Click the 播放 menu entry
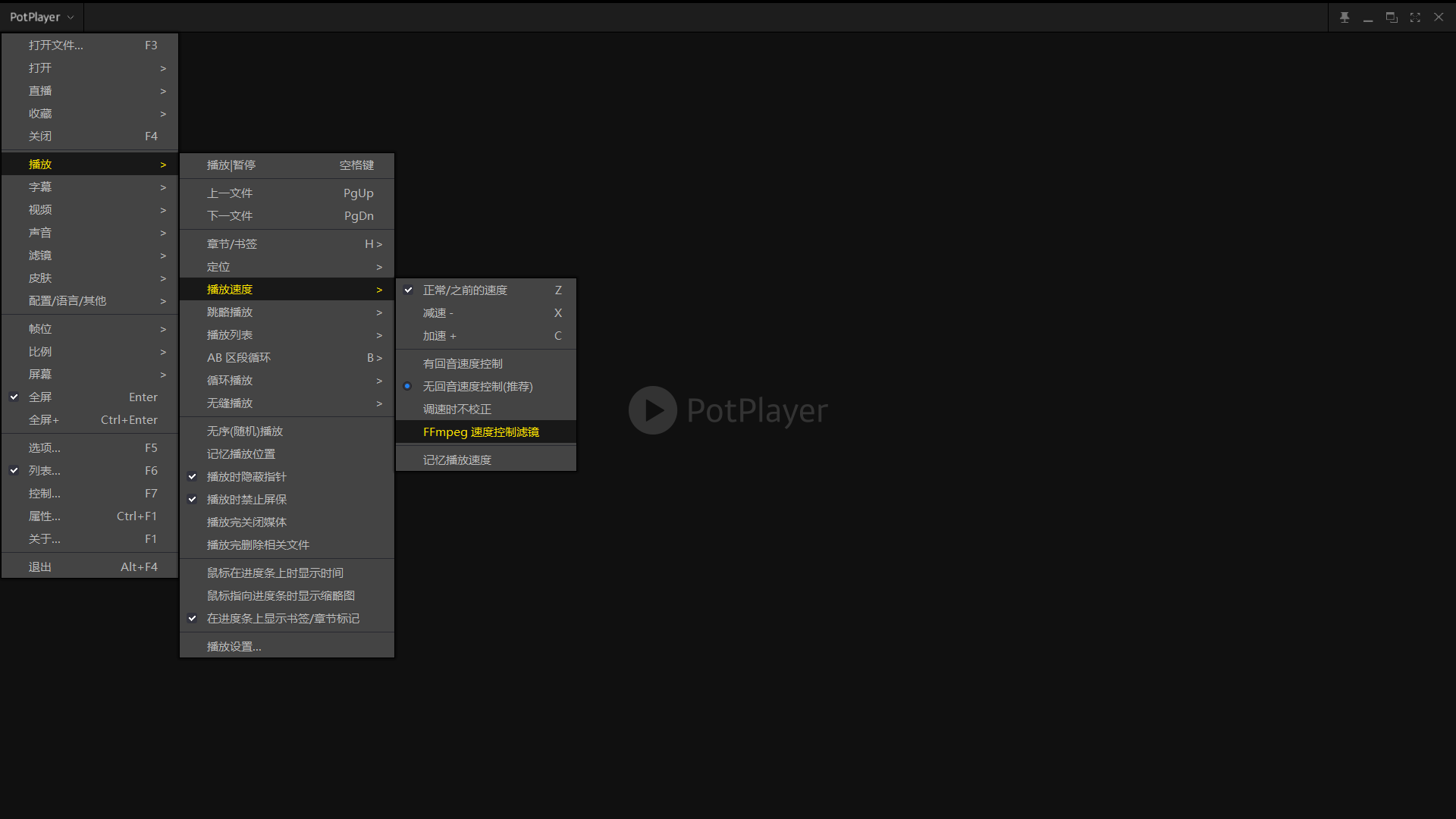Viewport: 1456px width, 819px height. click(x=90, y=164)
